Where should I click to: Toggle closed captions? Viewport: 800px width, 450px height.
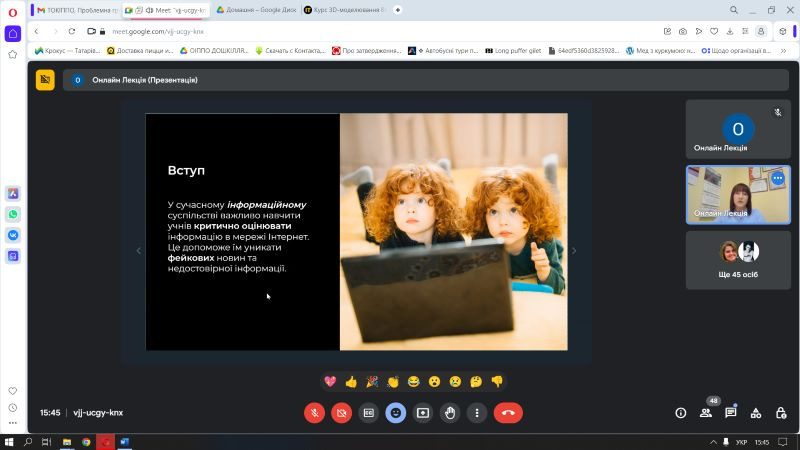[x=368, y=413]
